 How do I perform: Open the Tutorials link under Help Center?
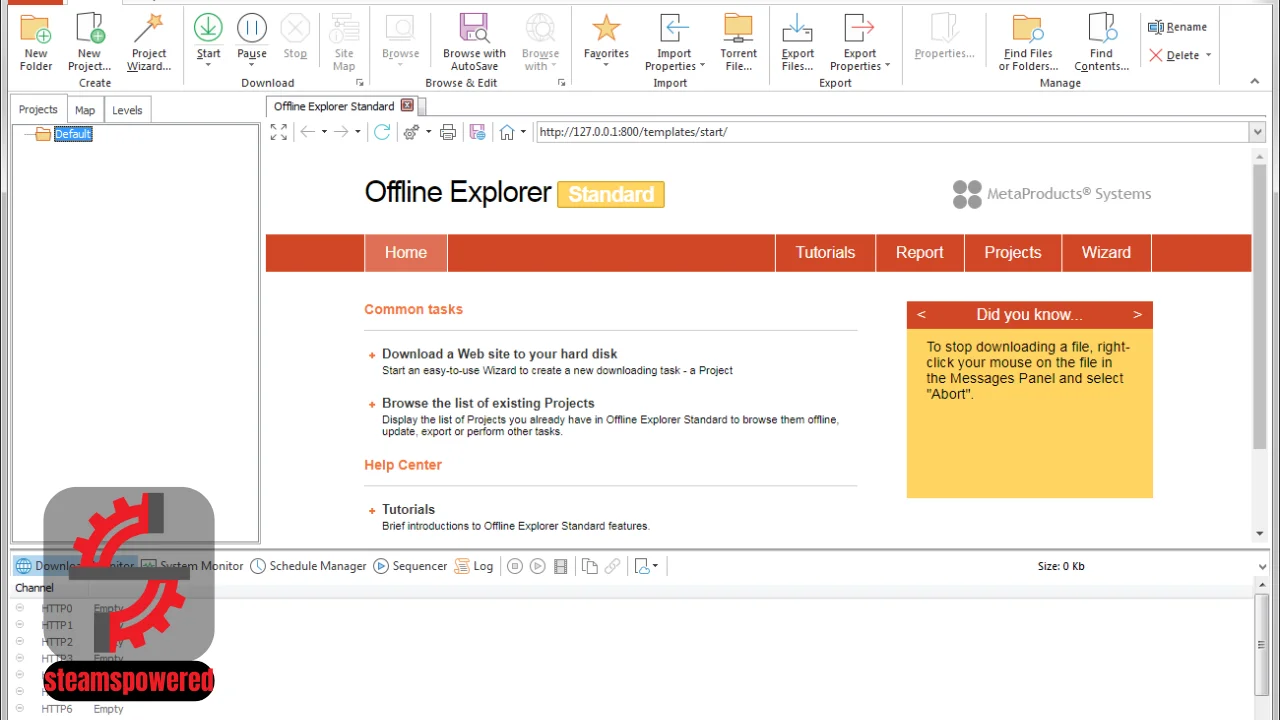(x=408, y=509)
